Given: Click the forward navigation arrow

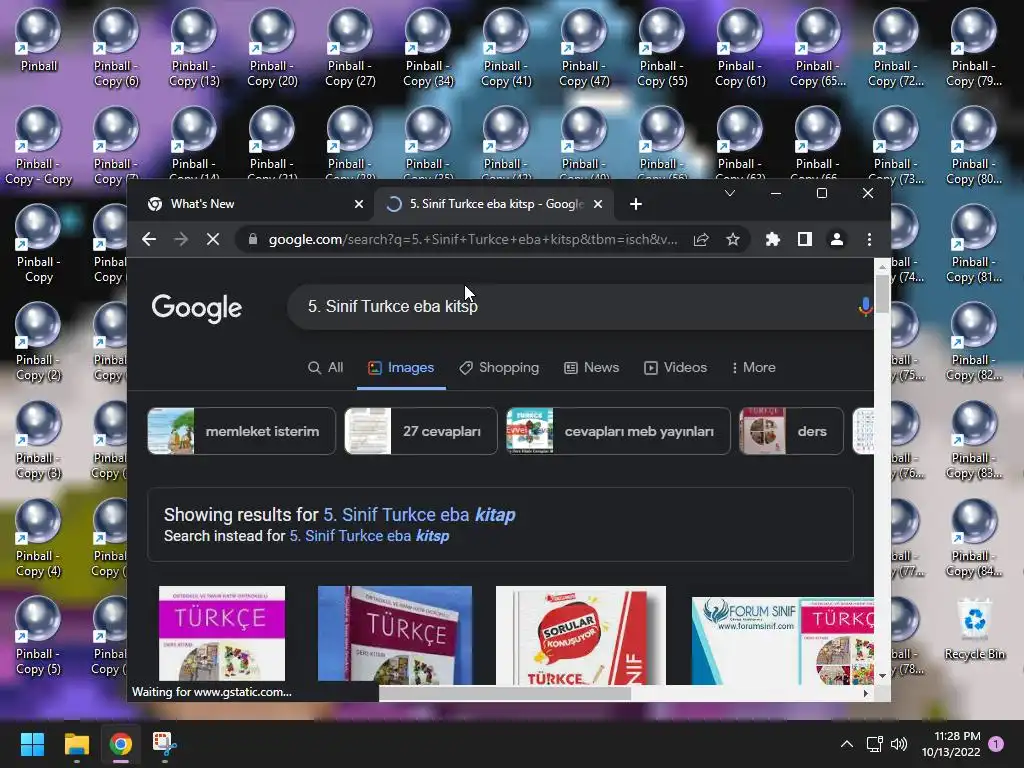Looking at the screenshot, I should (181, 239).
